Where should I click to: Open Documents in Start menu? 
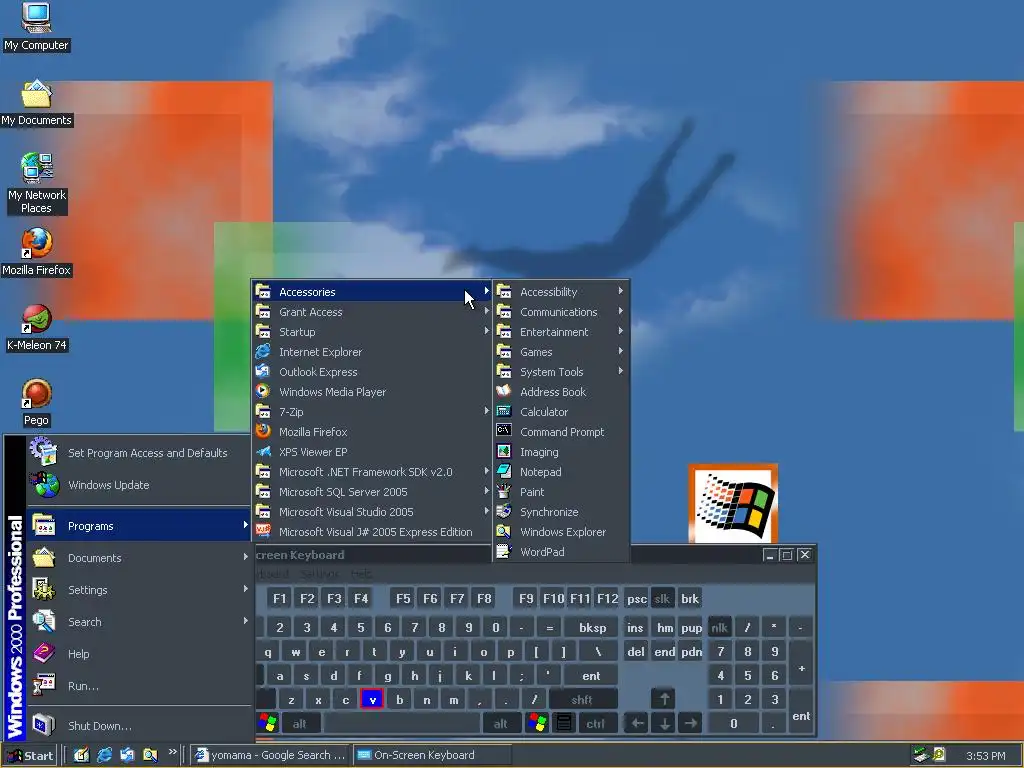click(139, 557)
